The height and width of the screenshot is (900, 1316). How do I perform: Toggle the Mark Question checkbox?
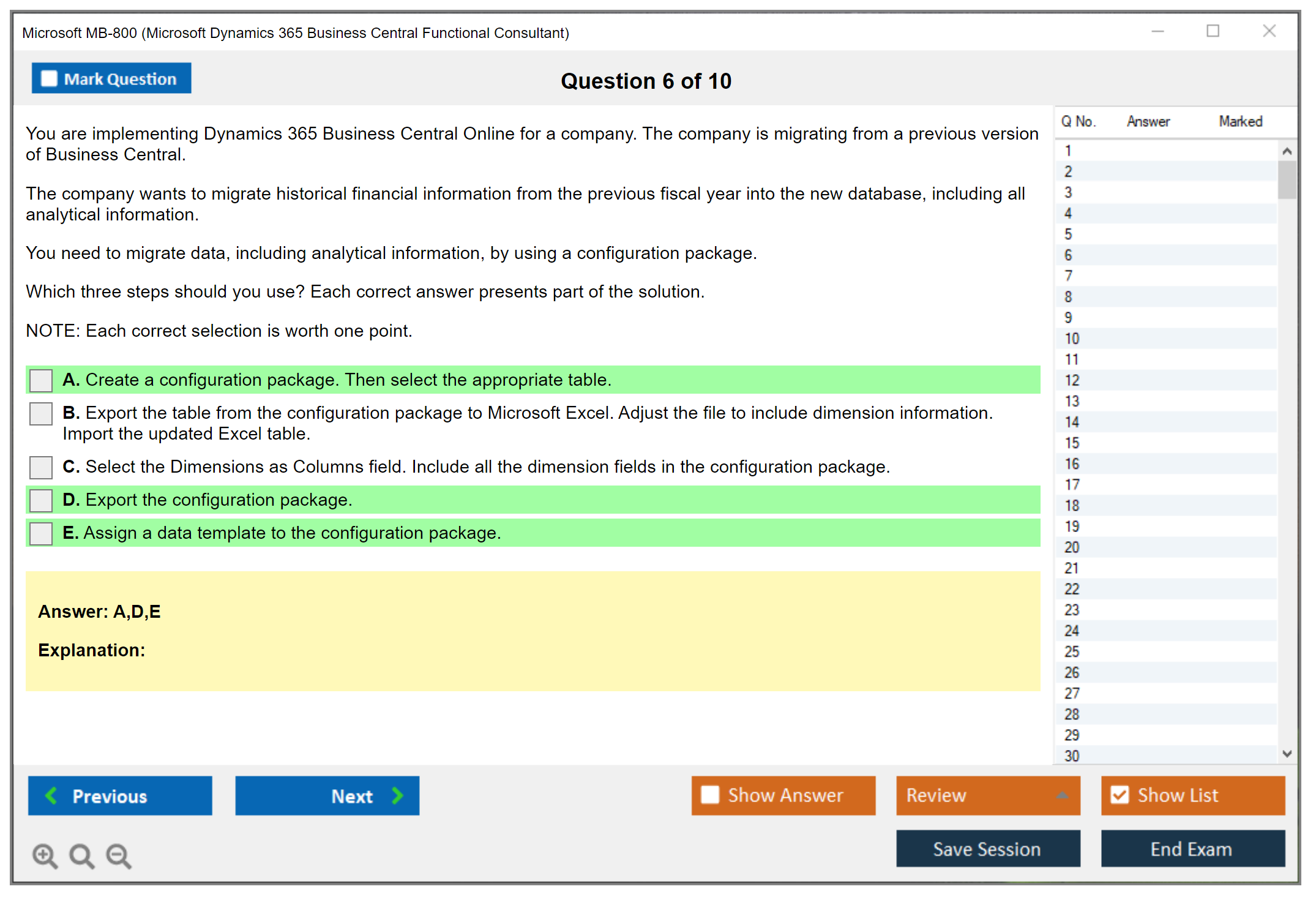click(x=49, y=78)
